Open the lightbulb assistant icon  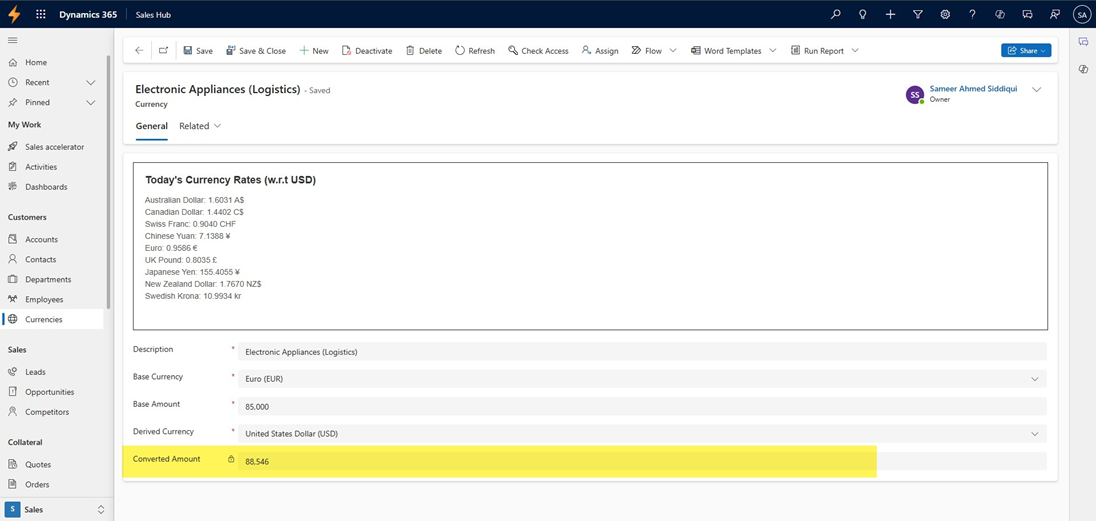(x=863, y=14)
